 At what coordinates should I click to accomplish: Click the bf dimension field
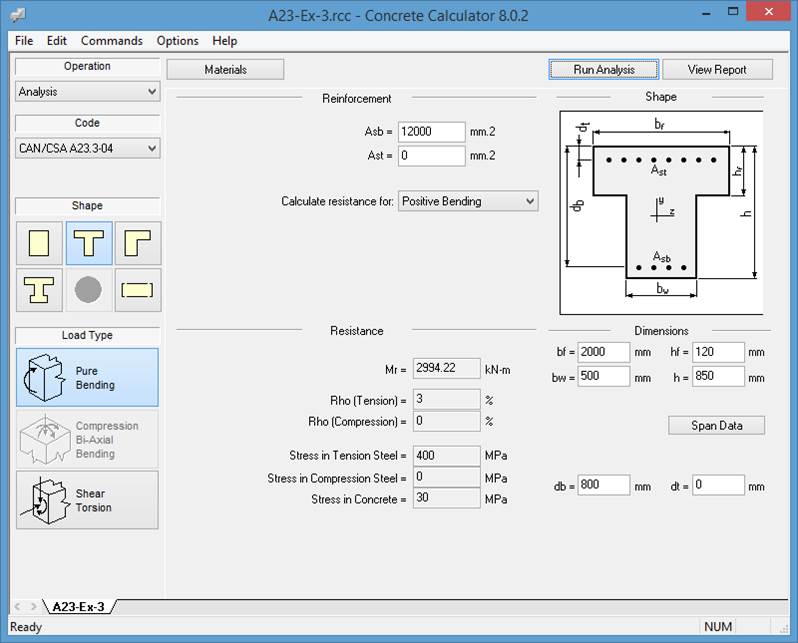tap(604, 352)
